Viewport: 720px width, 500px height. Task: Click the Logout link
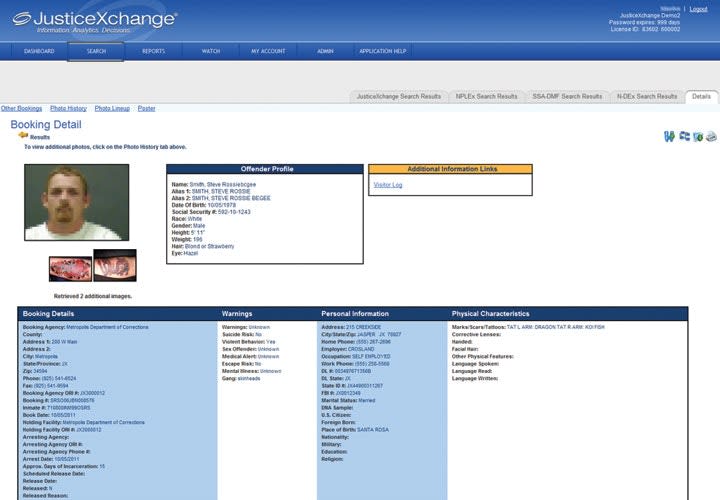(x=698, y=8)
